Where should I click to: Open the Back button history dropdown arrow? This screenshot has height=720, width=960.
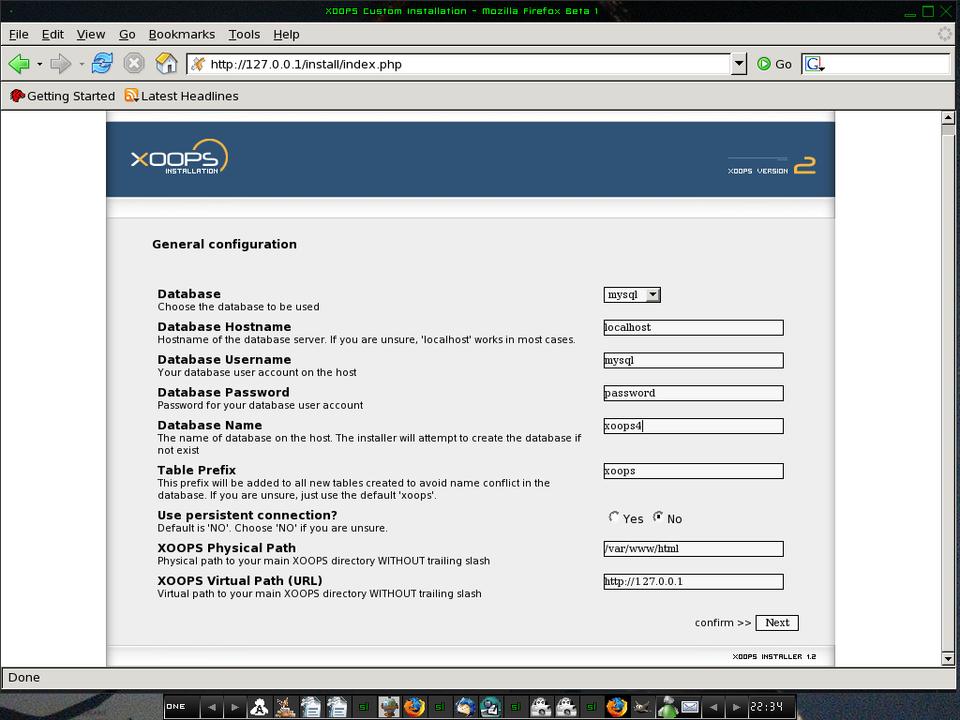pos(39,64)
